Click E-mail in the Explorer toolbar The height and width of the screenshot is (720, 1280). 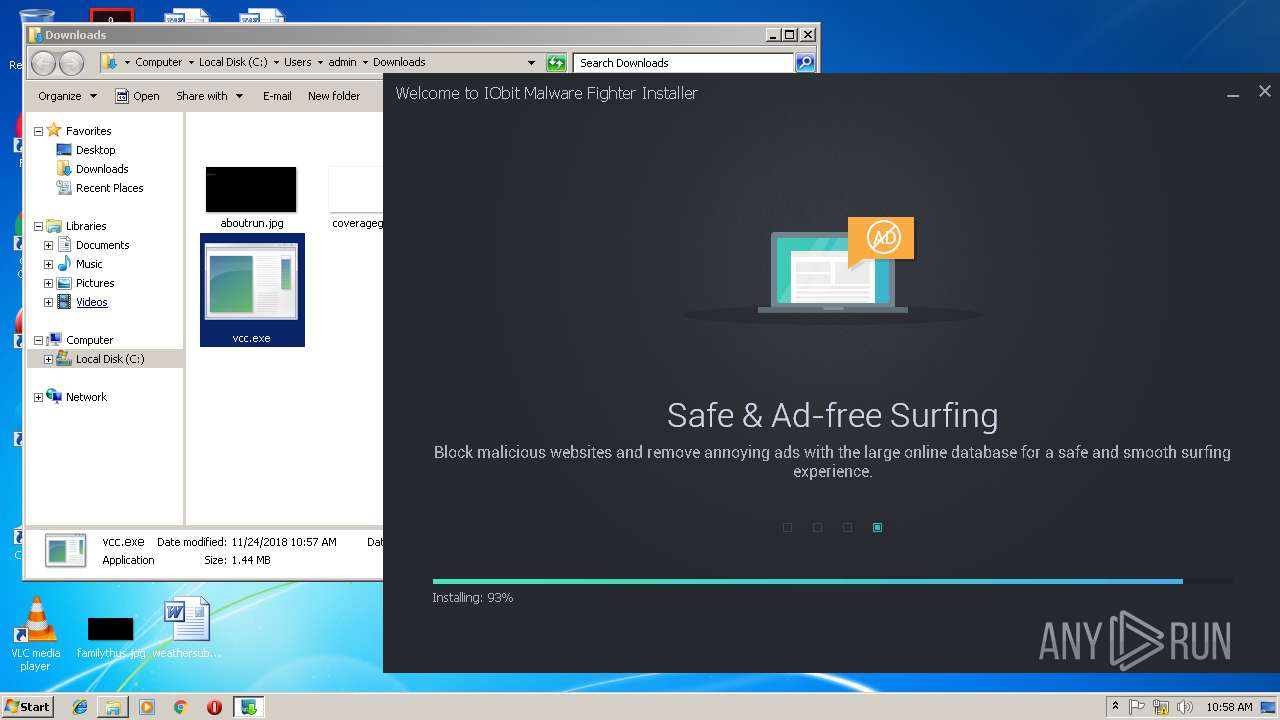click(x=277, y=96)
